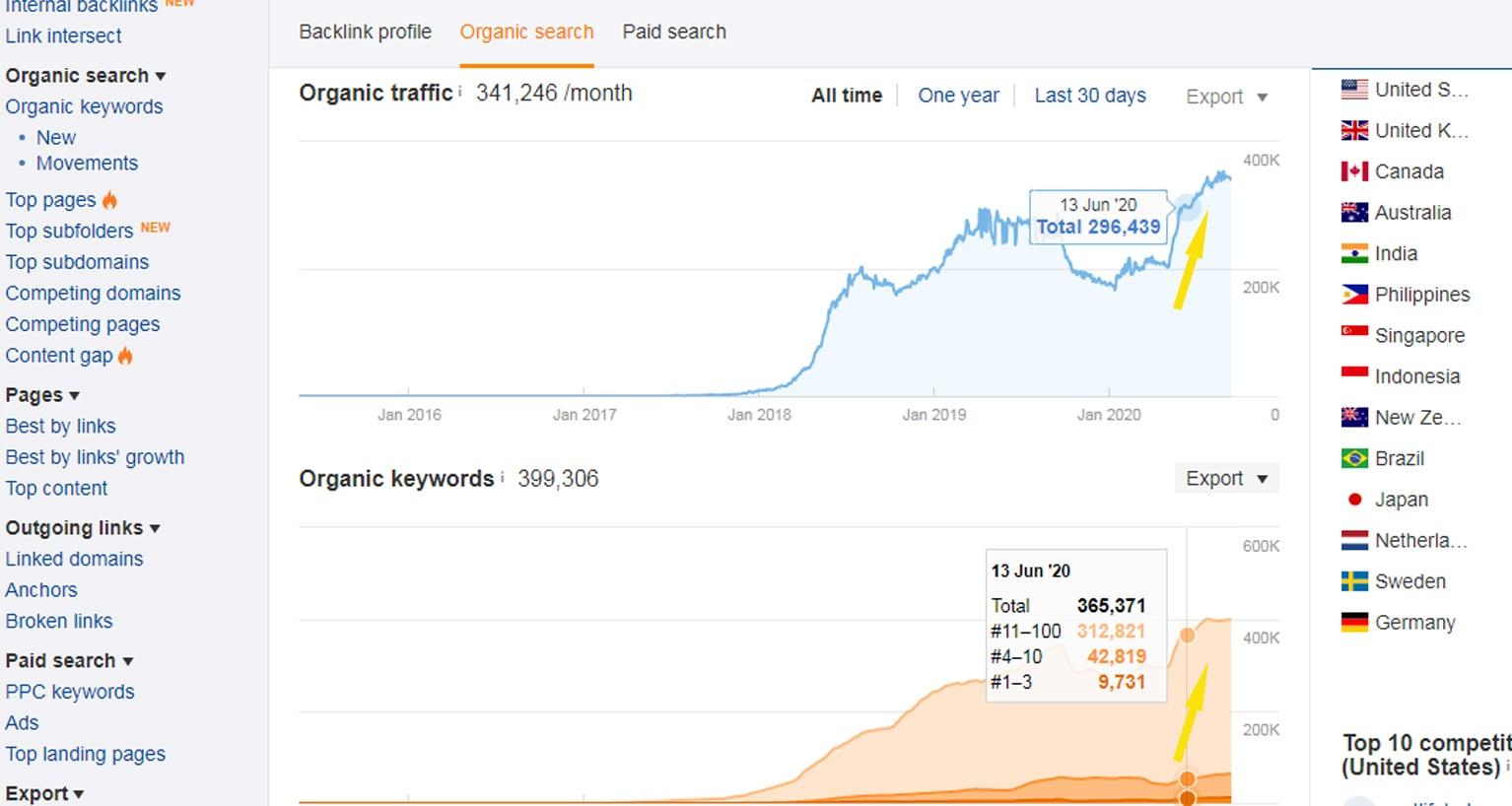
Task: Open Competing domains from the sidebar
Action: tap(94, 293)
